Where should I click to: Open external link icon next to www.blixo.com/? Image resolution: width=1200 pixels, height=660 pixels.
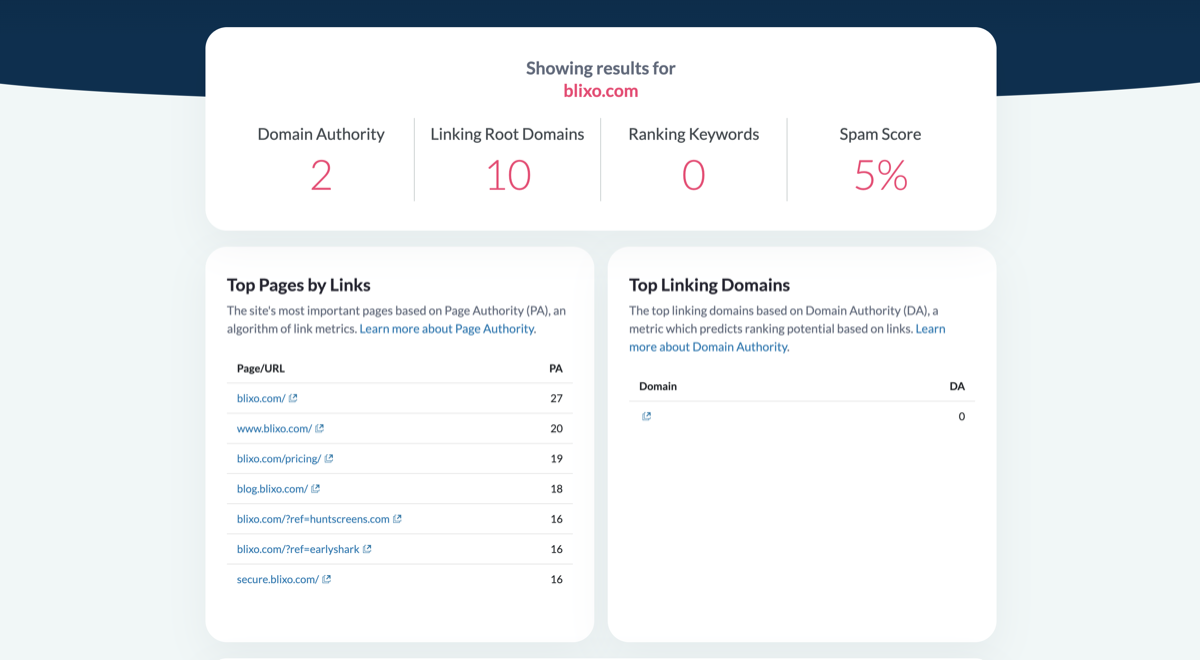[320, 428]
